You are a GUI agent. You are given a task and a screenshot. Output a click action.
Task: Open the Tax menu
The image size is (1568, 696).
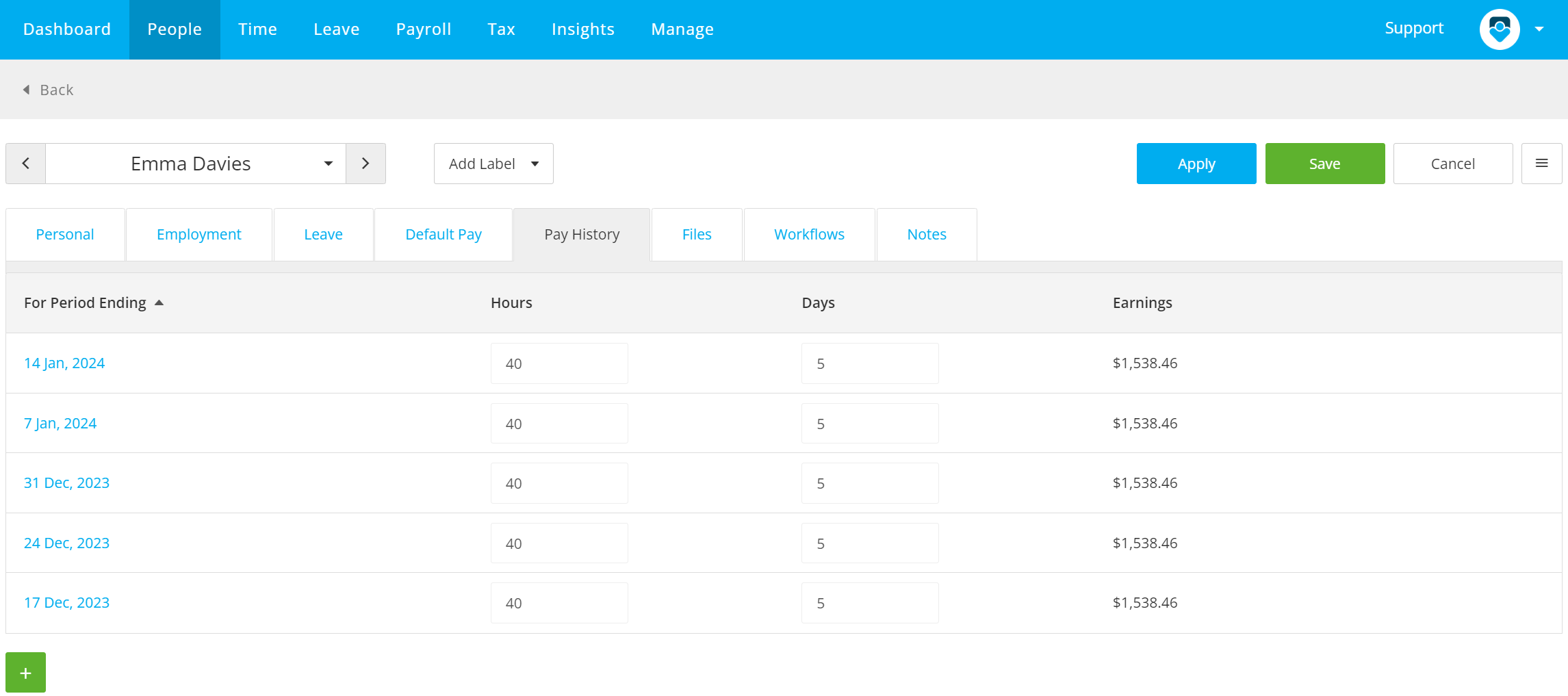pyautogui.click(x=501, y=29)
